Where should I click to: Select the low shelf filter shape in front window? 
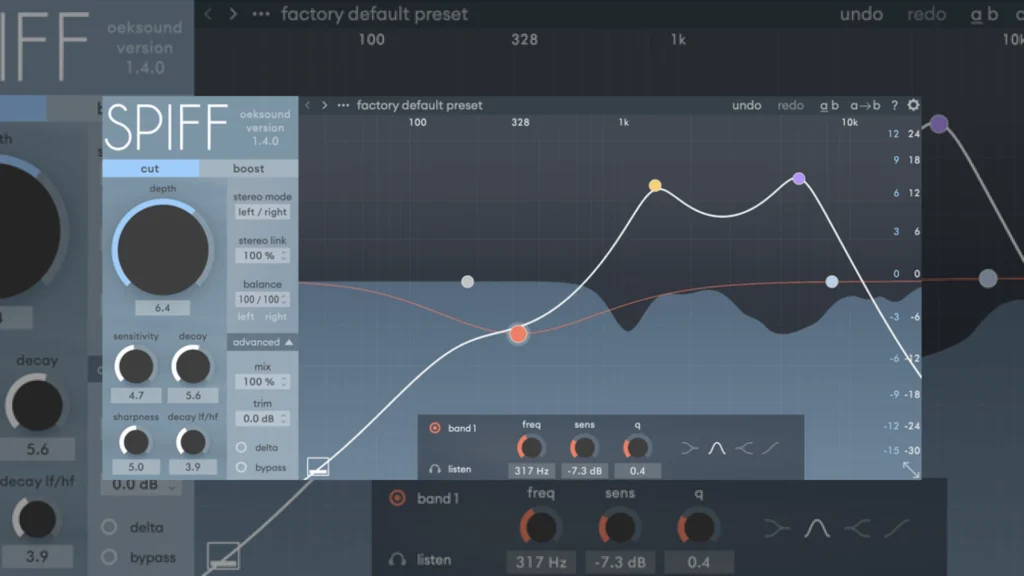[x=690, y=448]
